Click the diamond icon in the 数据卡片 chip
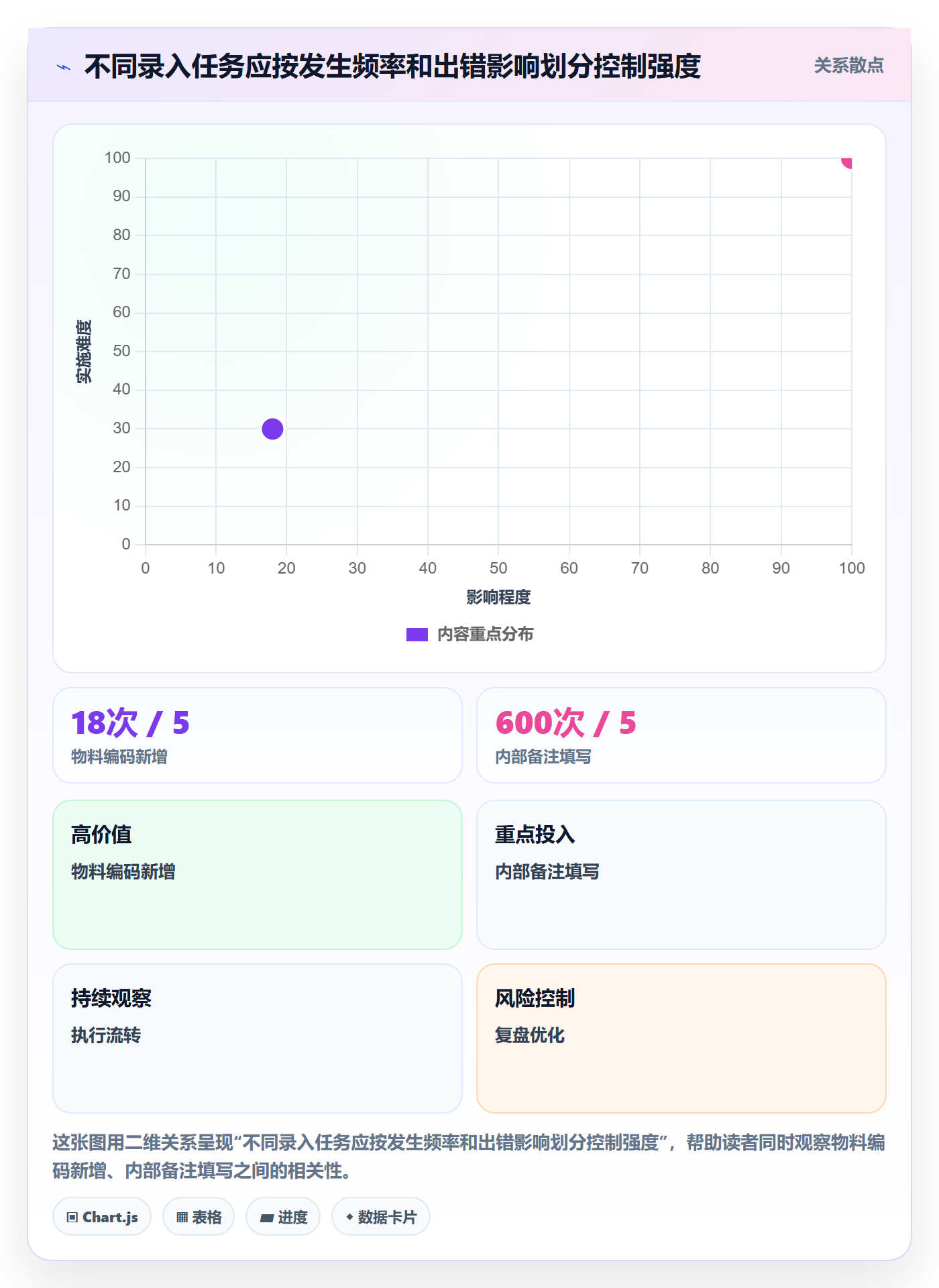Viewport: 939px width, 1288px height. pos(349,1217)
